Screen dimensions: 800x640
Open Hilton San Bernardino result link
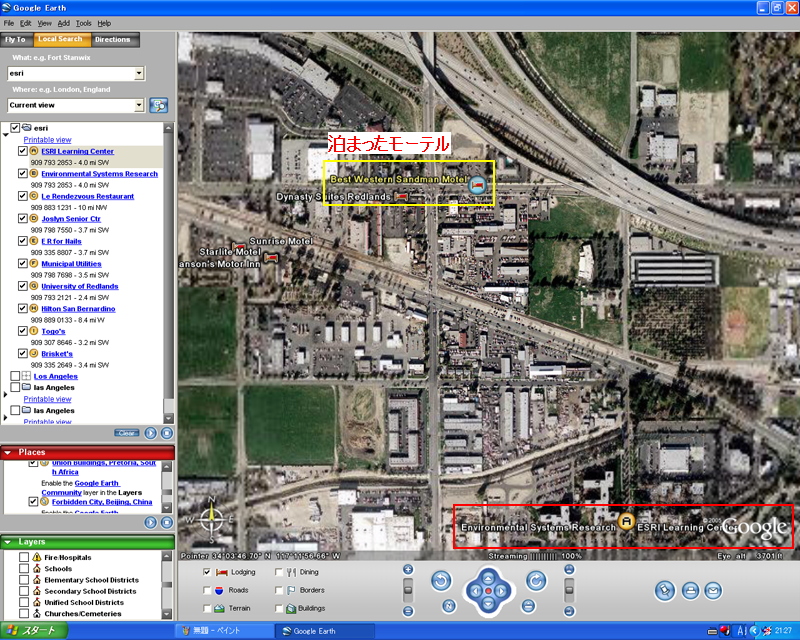(78, 309)
